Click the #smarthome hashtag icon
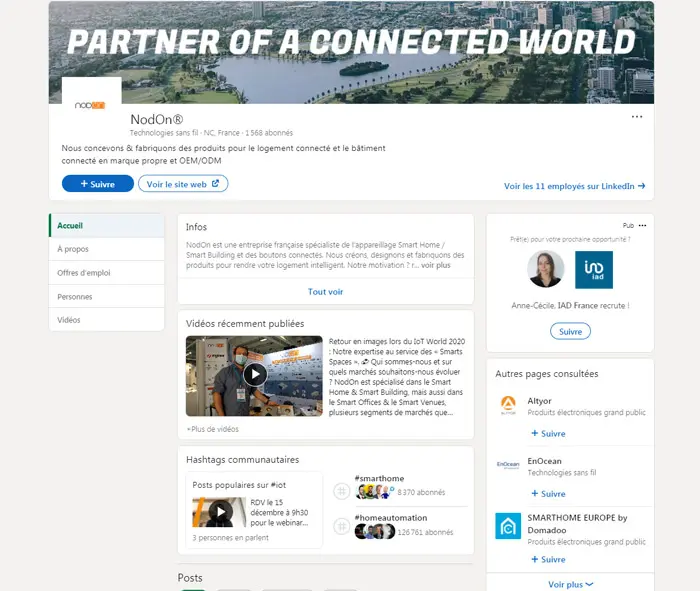This screenshot has width=700, height=591. tap(342, 491)
